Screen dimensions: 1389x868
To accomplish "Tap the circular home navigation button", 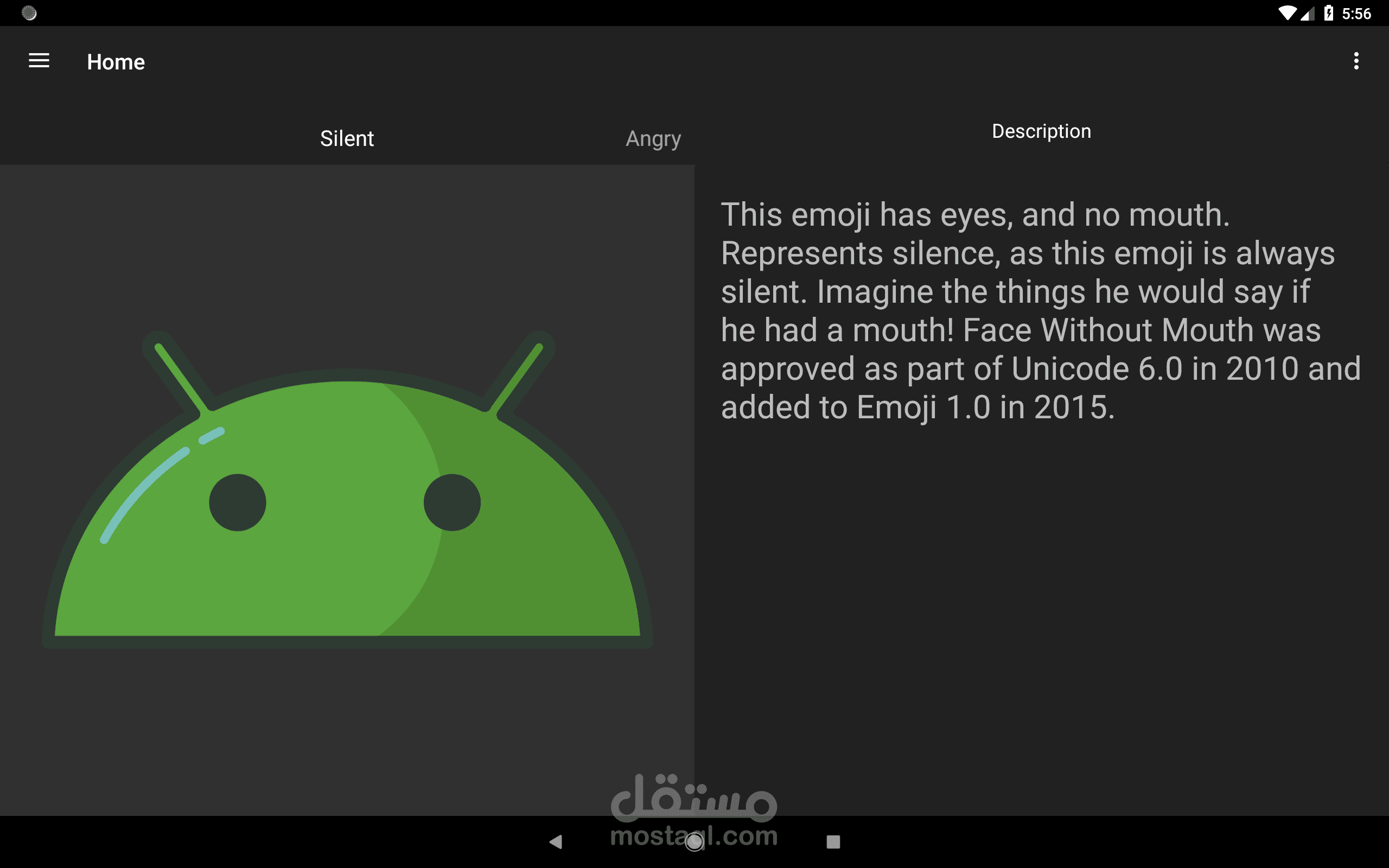I will pyautogui.click(x=694, y=841).
